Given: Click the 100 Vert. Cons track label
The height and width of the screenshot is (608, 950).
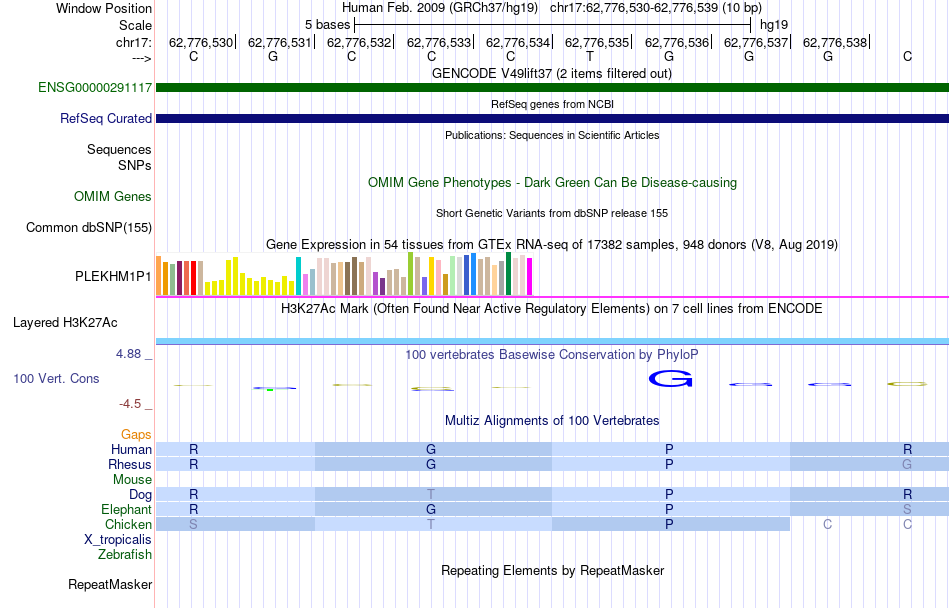Looking at the screenshot, I should click(x=56, y=378).
